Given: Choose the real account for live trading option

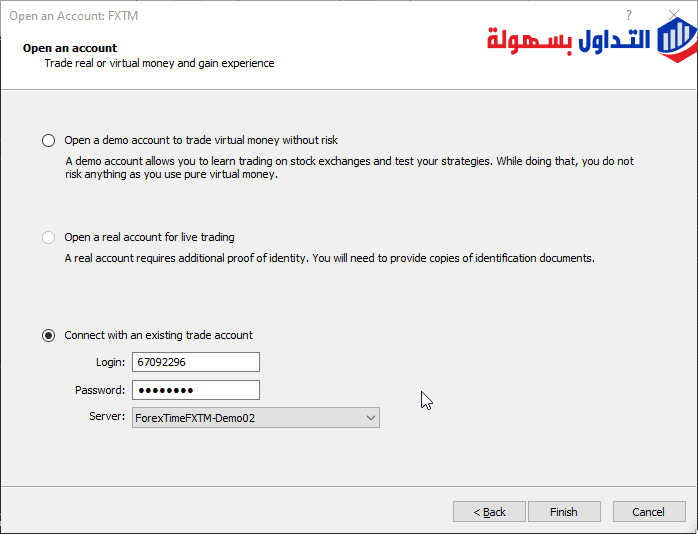Looking at the screenshot, I should (x=49, y=238).
